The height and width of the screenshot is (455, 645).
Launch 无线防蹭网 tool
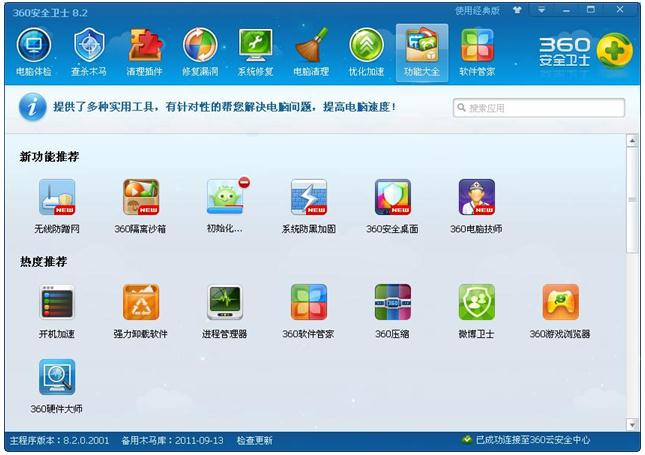[57, 206]
